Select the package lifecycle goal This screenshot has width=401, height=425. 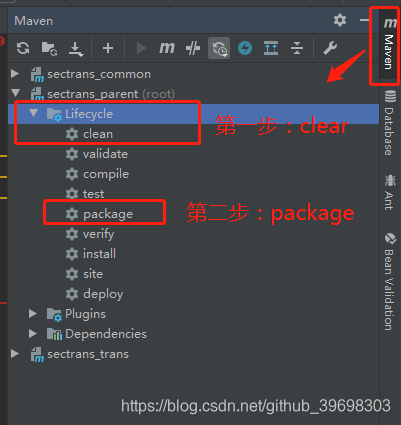coord(108,214)
